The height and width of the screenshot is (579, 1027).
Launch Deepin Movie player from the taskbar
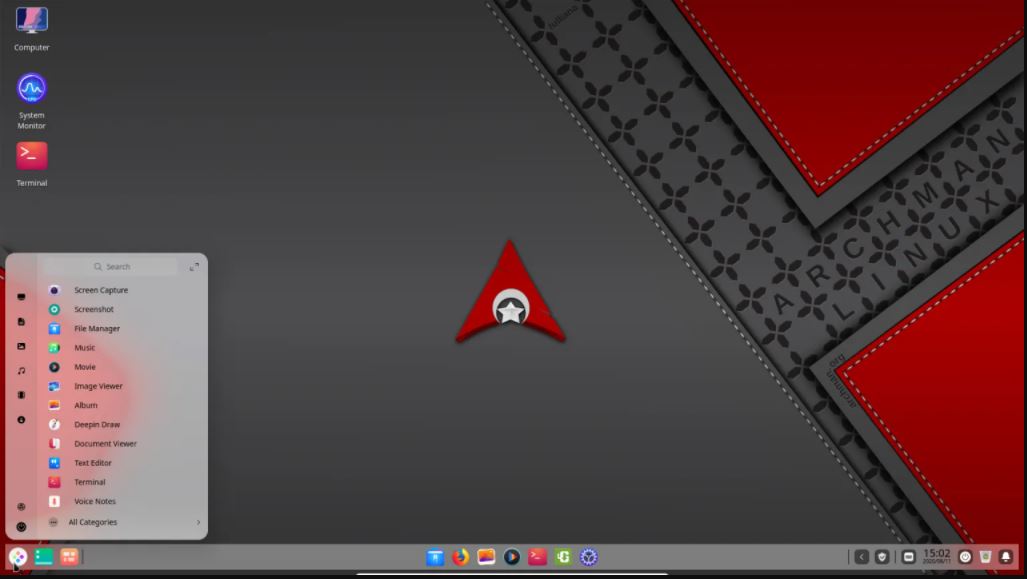pos(510,557)
